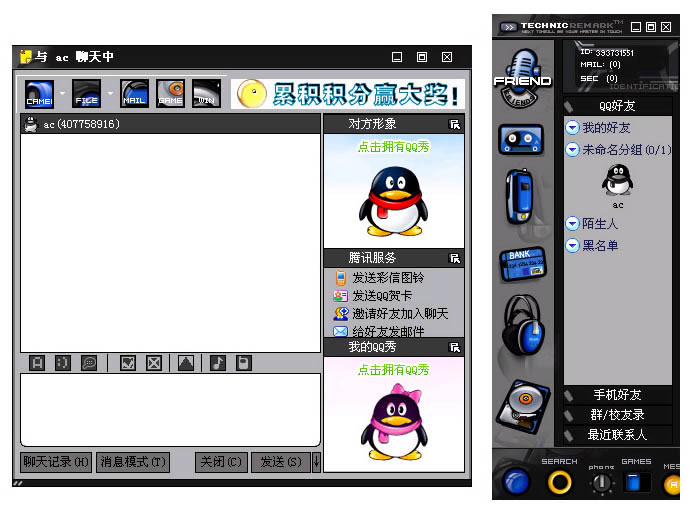Switch to 手机好友 tab

[617, 394]
